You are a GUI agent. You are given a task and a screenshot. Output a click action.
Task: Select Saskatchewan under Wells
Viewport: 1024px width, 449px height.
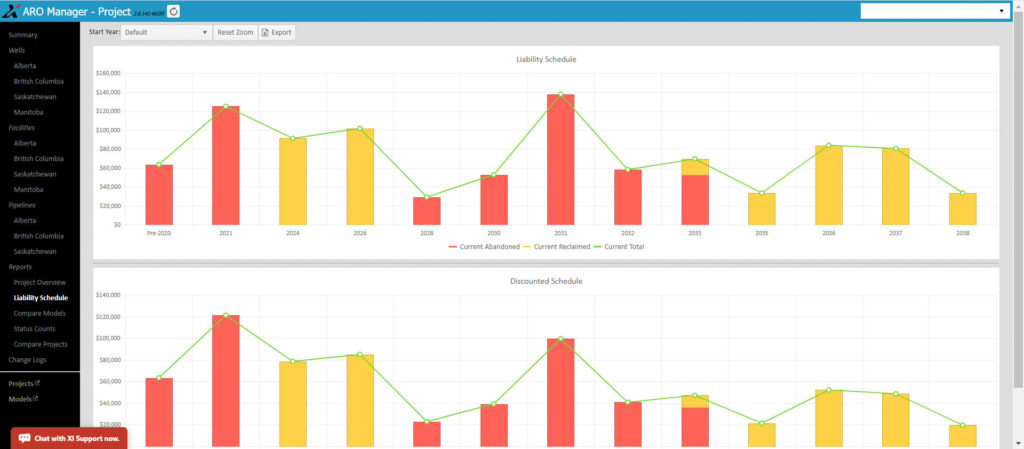pos(35,97)
